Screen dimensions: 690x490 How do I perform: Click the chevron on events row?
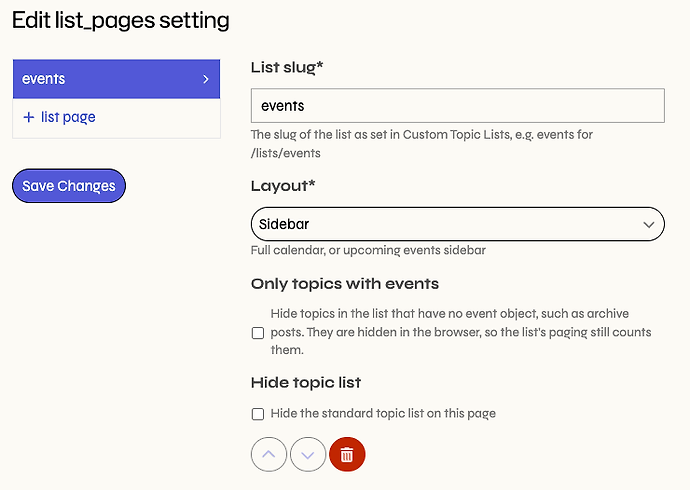pos(206,79)
